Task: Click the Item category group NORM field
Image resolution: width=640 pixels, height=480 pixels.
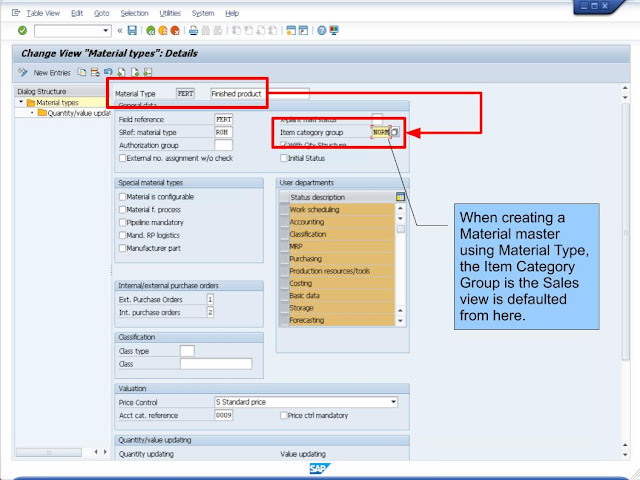Action: point(380,132)
